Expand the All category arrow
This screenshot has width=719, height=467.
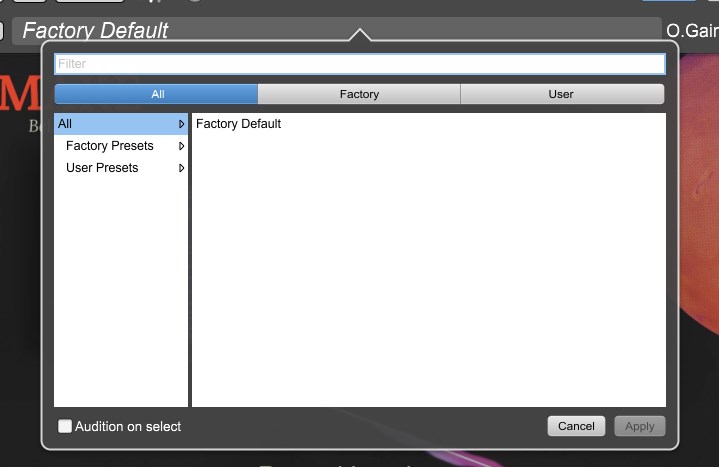click(182, 124)
